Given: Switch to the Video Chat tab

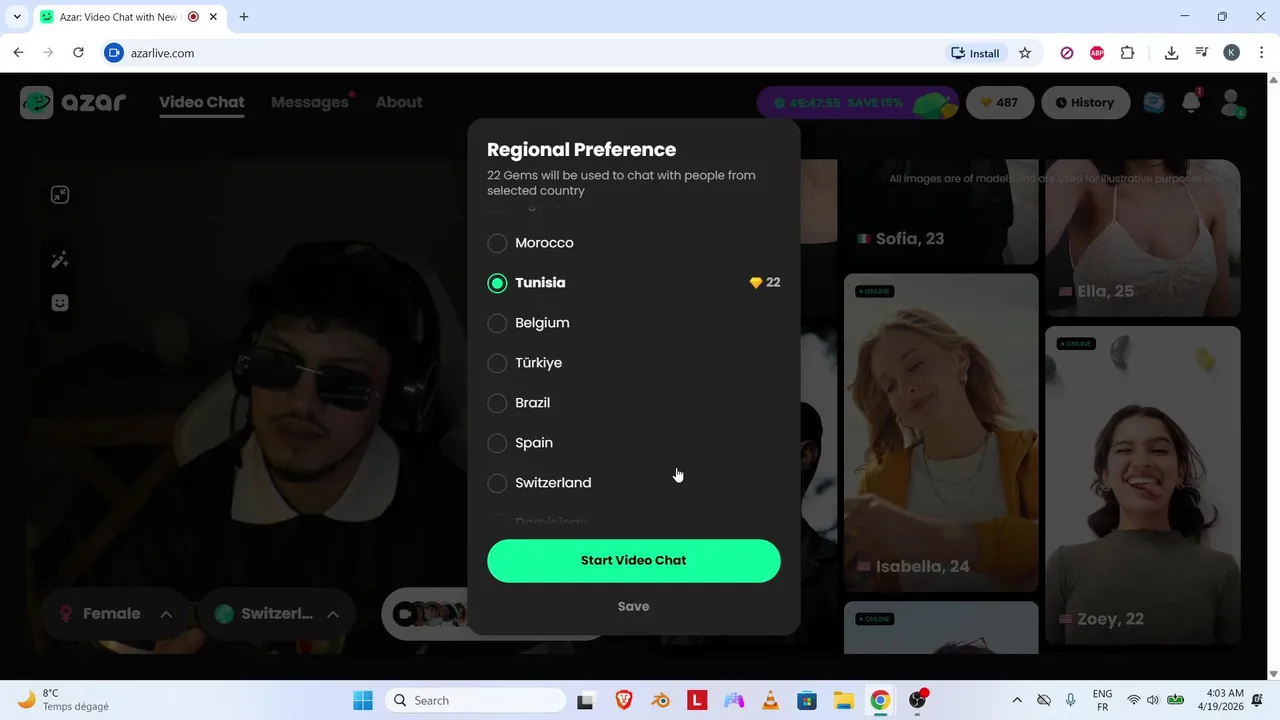Looking at the screenshot, I should coord(201,102).
